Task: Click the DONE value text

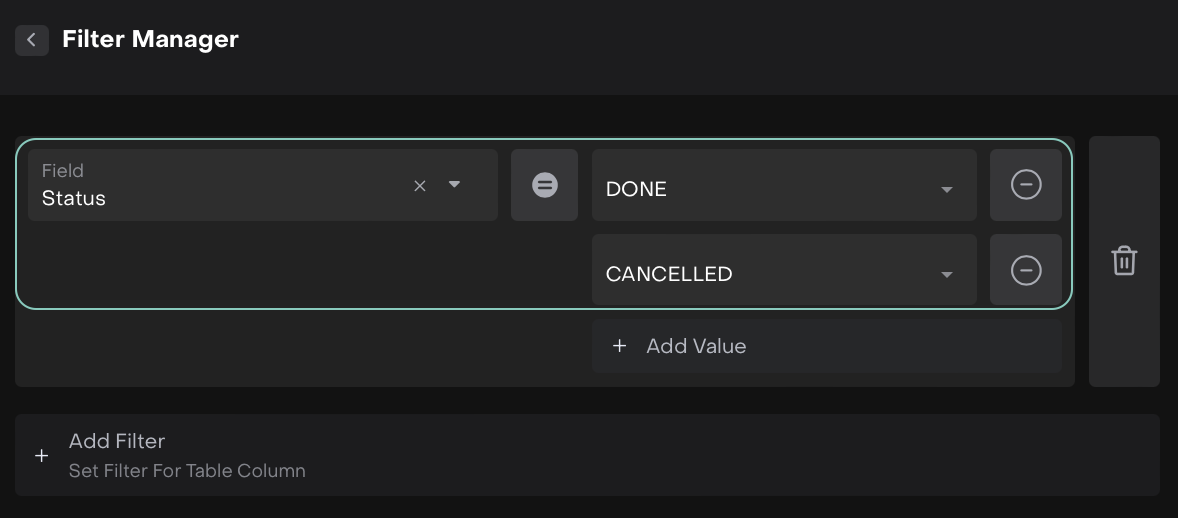Action: pos(636,189)
